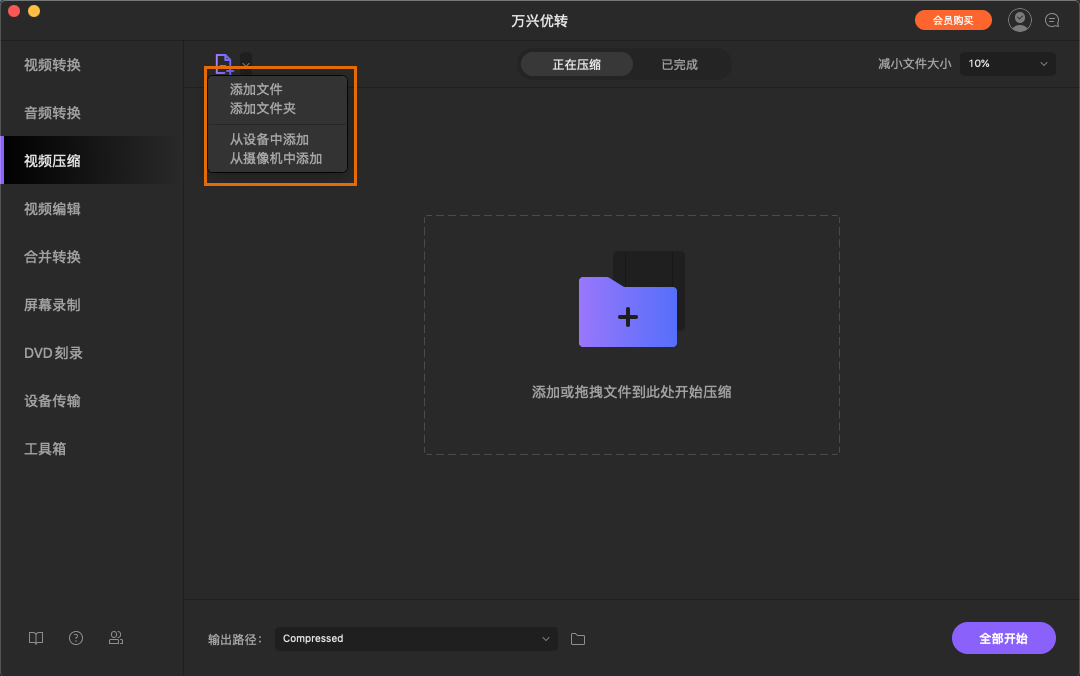Click the user account avatar icon

click(1019, 19)
